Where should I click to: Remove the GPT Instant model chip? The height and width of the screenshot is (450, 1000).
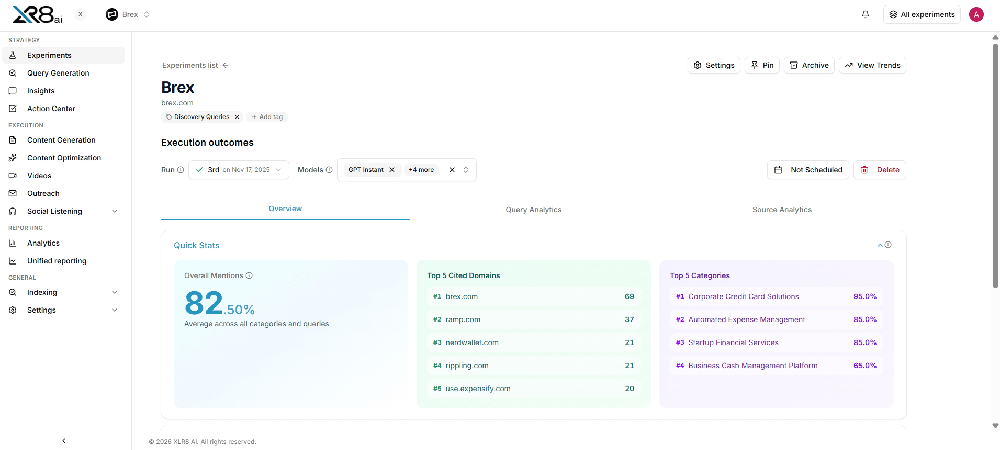pyautogui.click(x=392, y=170)
